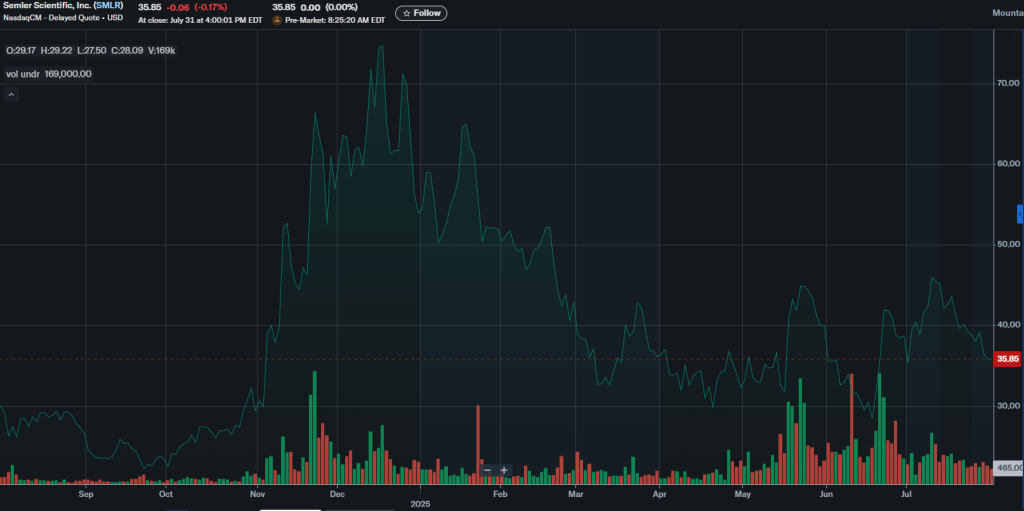The image size is (1024, 511).
Task: Click the SMLR ticker symbol link
Action: (x=108, y=6)
